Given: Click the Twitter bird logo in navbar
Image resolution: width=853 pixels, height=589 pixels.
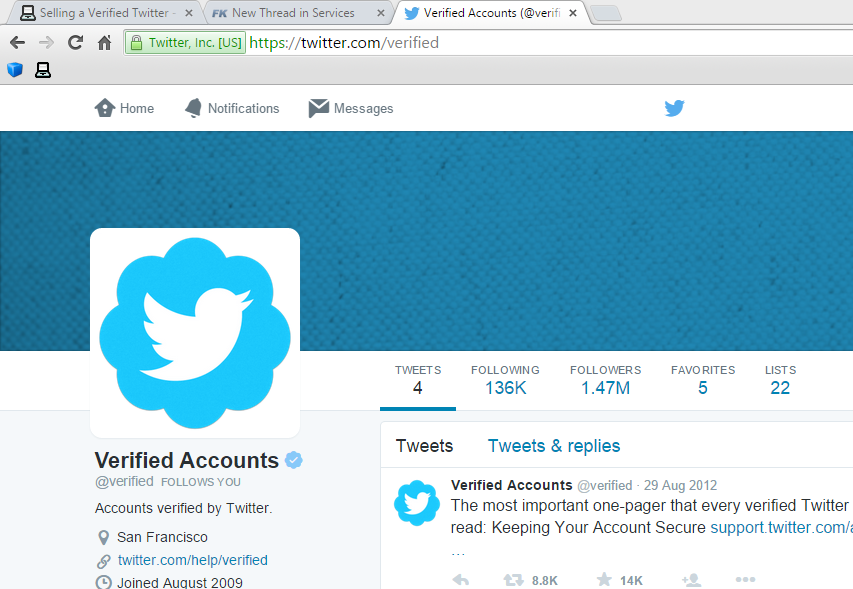Looking at the screenshot, I should 675,108.
